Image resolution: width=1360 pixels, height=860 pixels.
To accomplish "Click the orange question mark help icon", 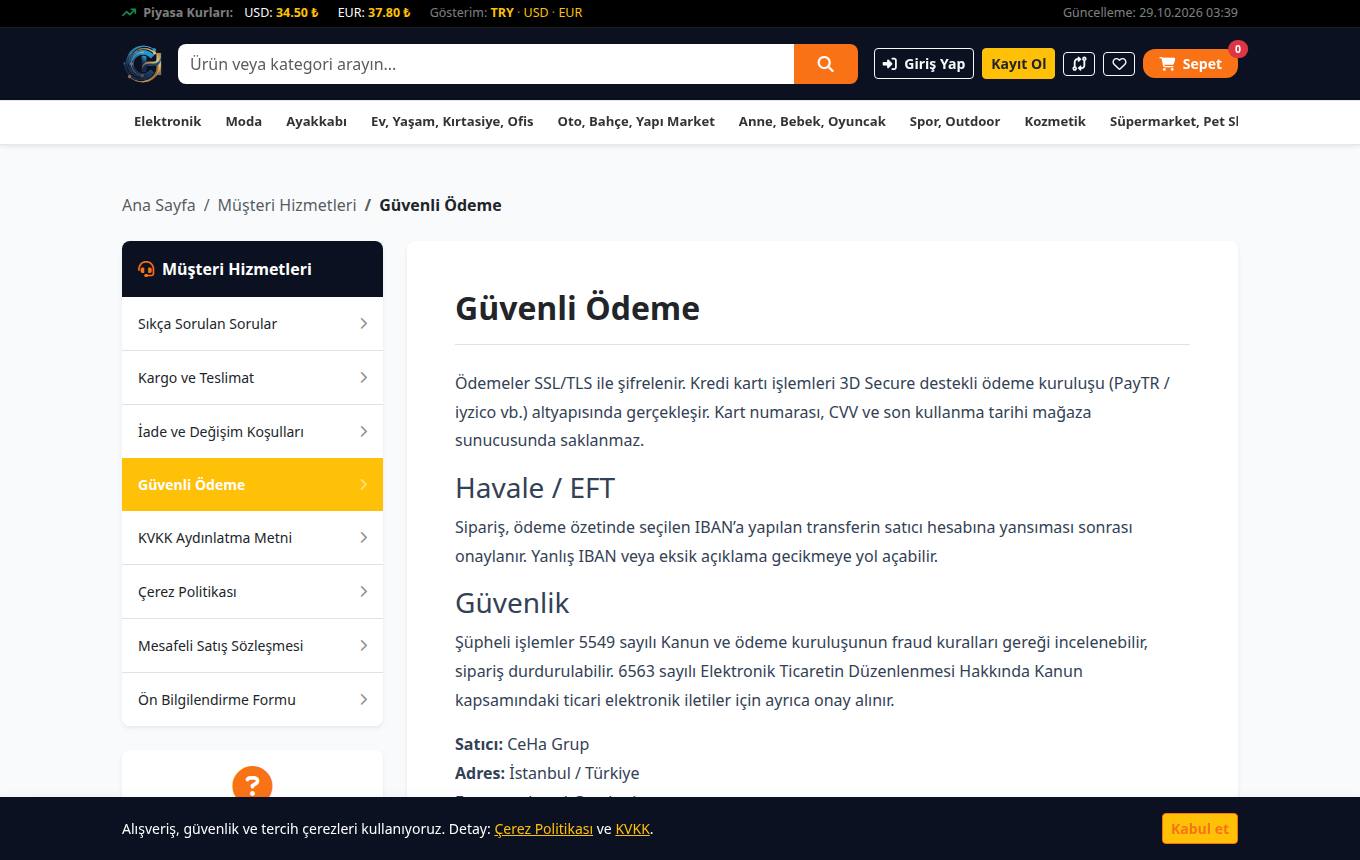I will coord(252,785).
